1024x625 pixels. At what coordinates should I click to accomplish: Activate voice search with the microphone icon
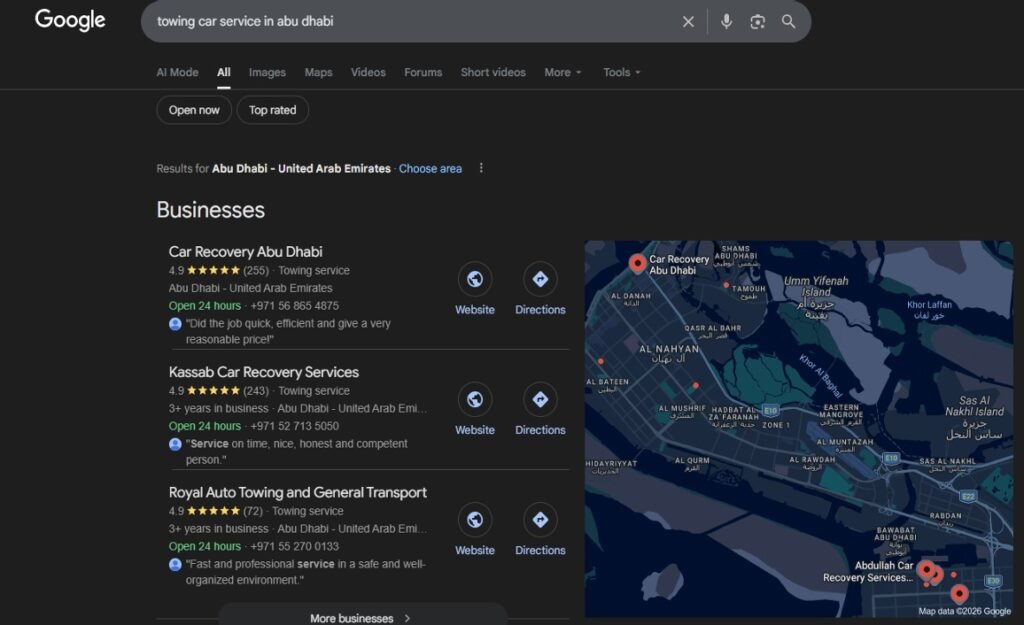tap(726, 21)
